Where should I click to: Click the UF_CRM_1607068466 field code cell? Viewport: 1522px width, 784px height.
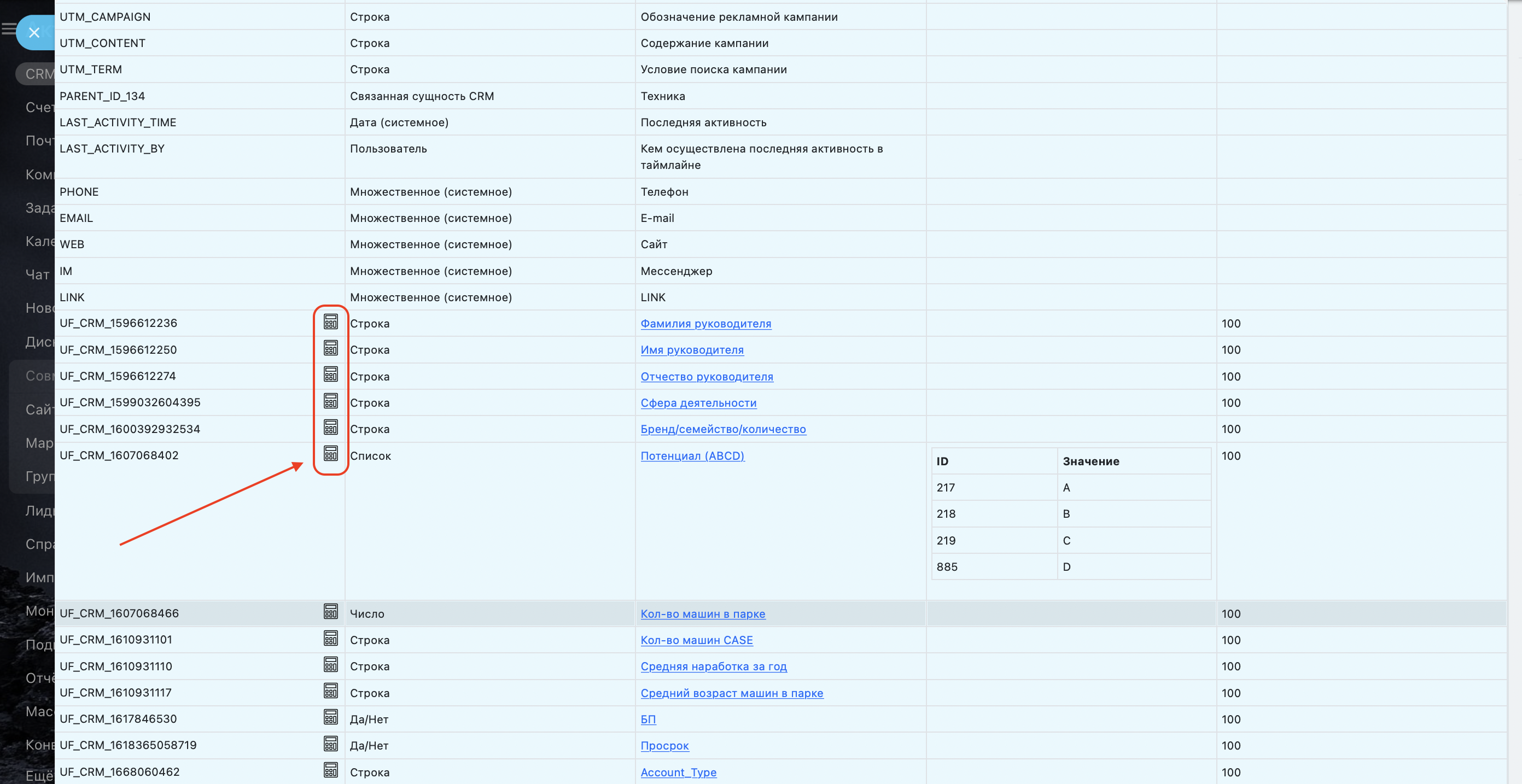tap(119, 613)
